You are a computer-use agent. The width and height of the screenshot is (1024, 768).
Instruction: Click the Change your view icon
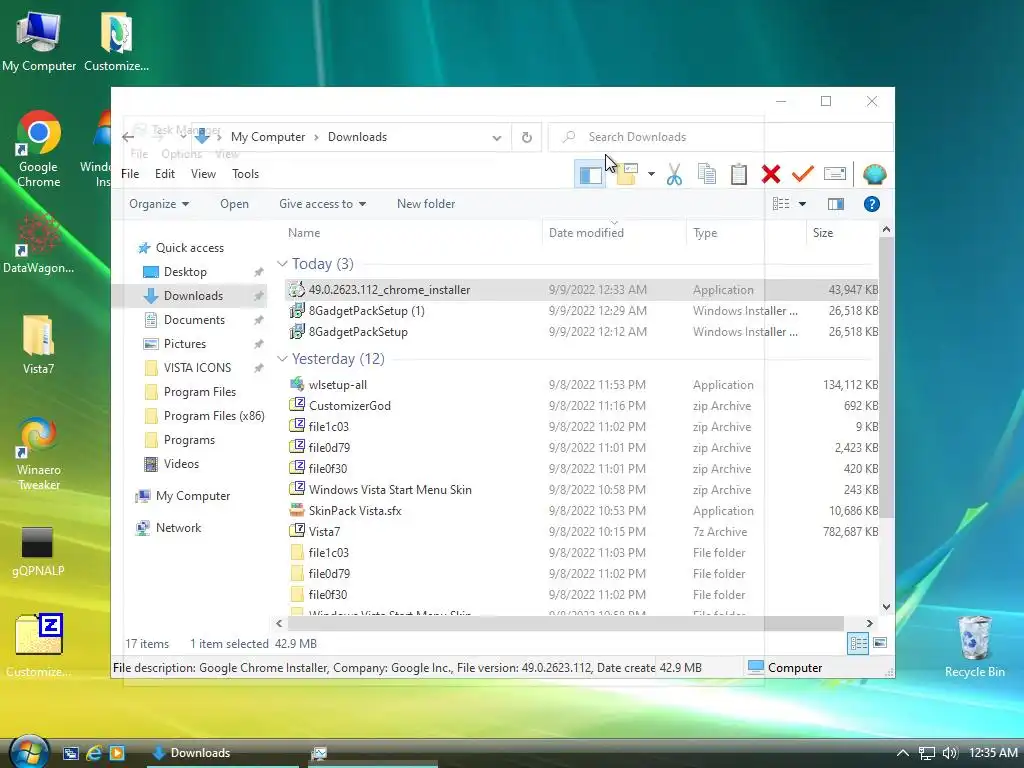pos(781,204)
